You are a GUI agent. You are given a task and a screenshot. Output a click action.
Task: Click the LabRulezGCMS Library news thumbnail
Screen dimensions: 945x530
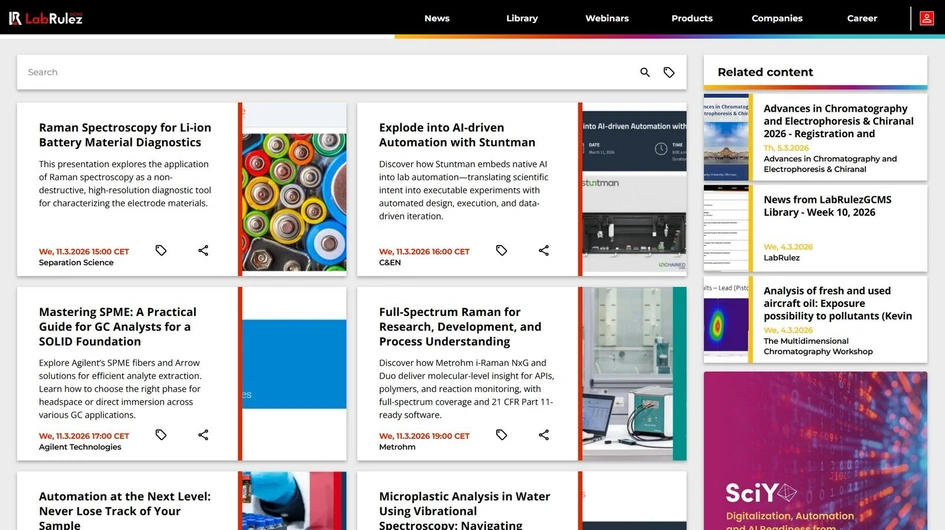726,229
